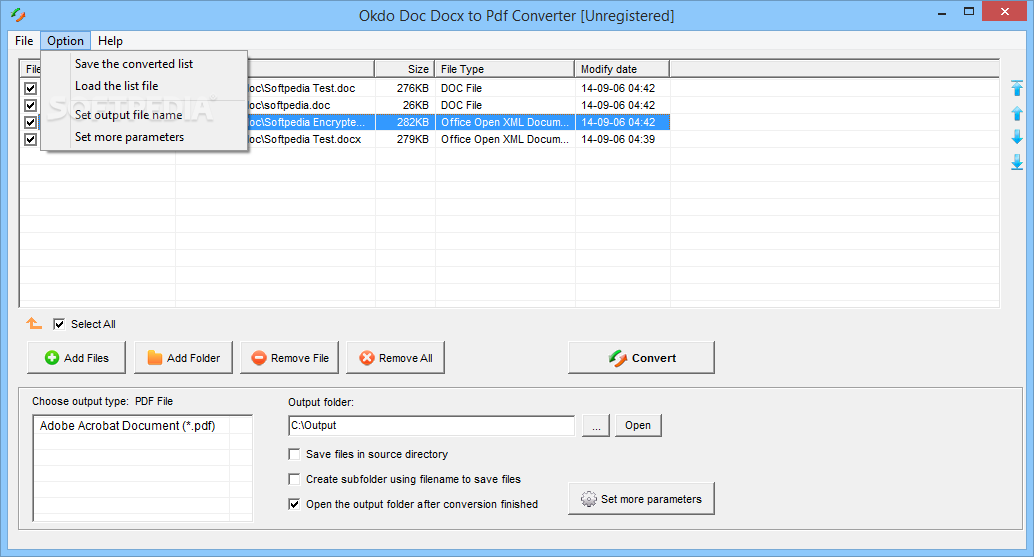Image resolution: width=1034 pixels, height=557 pixels.
Task: Click the 04:42 date in the 276KB row
Action: point(618,88)
